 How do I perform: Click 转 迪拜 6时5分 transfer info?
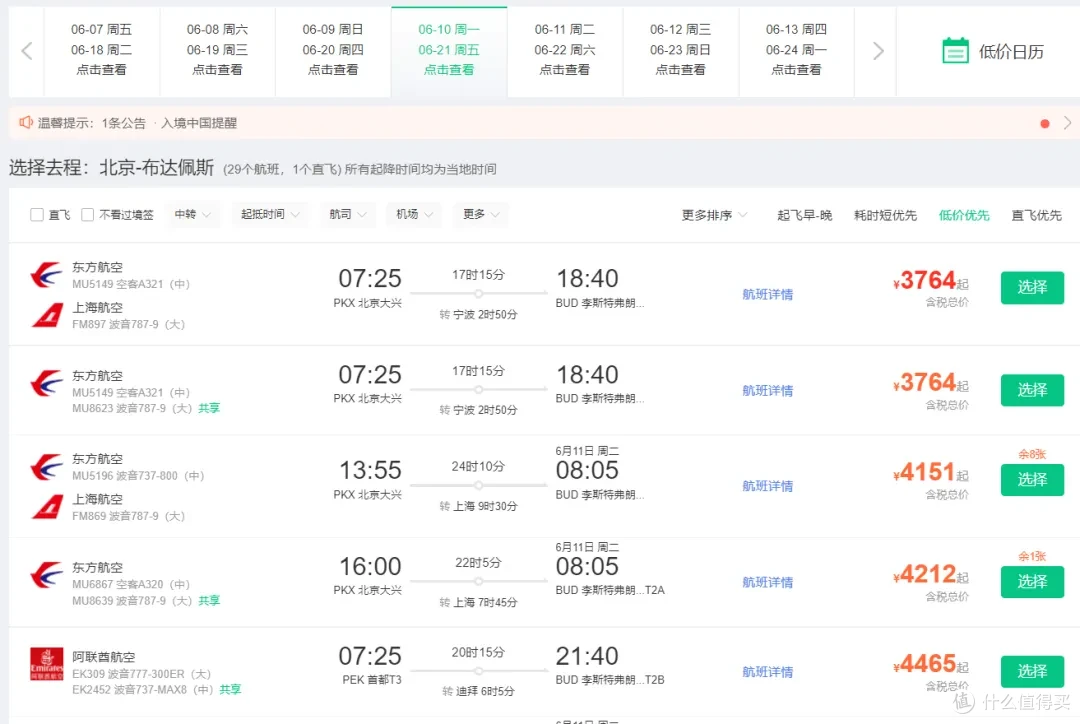[478, 691]
